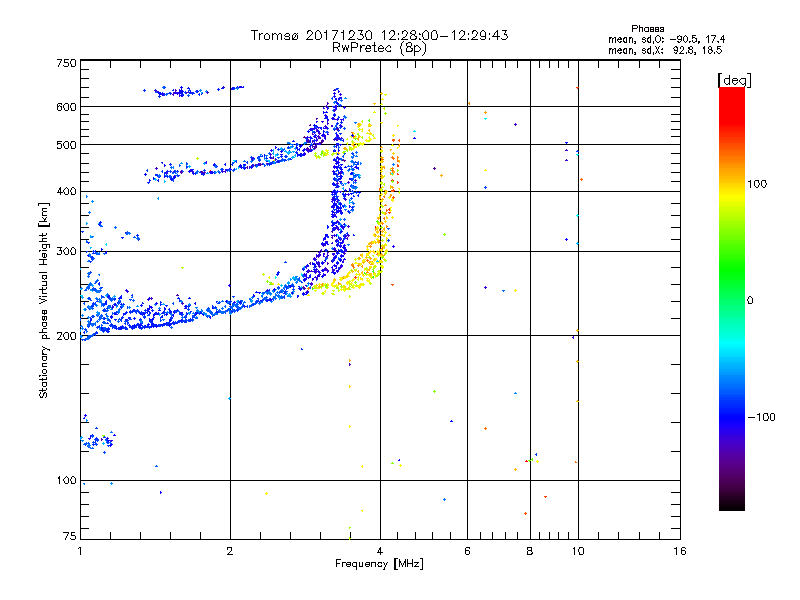Click the black bottom of the phase colorbar
800x600 pixels.
(x=732, y=503)
